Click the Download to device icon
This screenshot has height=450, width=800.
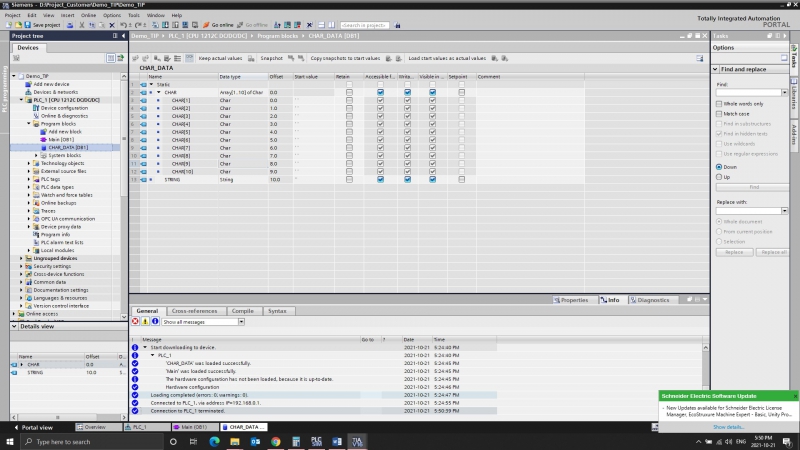[x=165, y=25]
